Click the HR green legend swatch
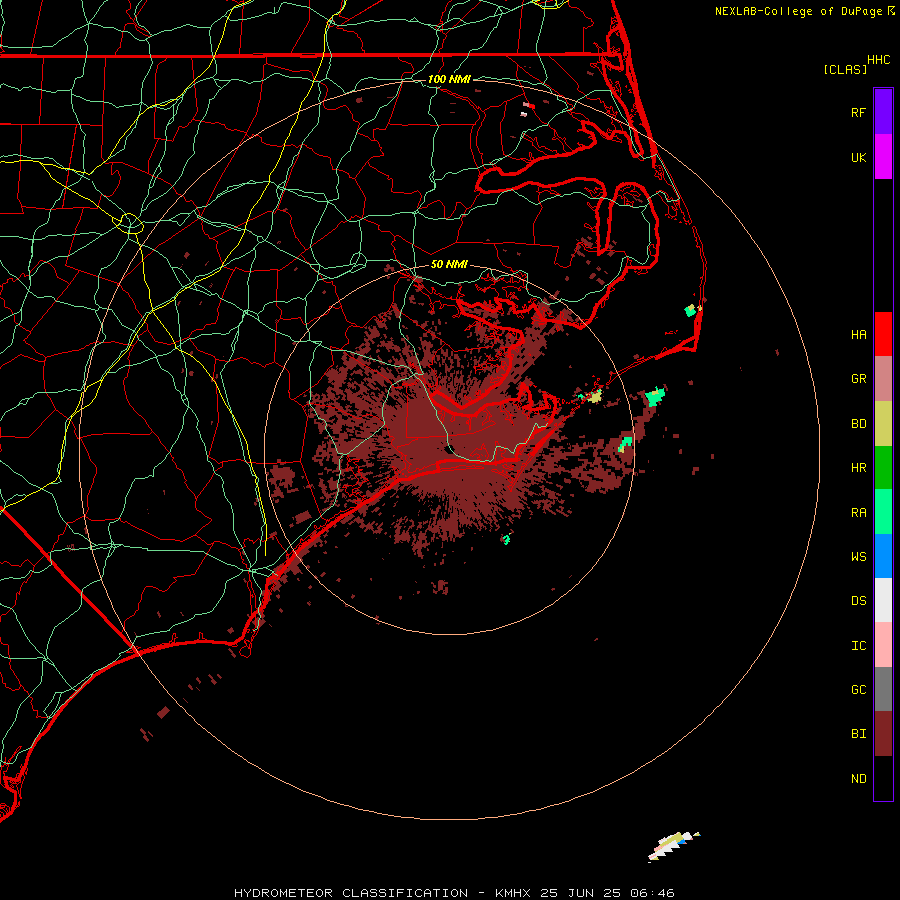The height and width of the screenshot is (900, 900). pos(883,468)
